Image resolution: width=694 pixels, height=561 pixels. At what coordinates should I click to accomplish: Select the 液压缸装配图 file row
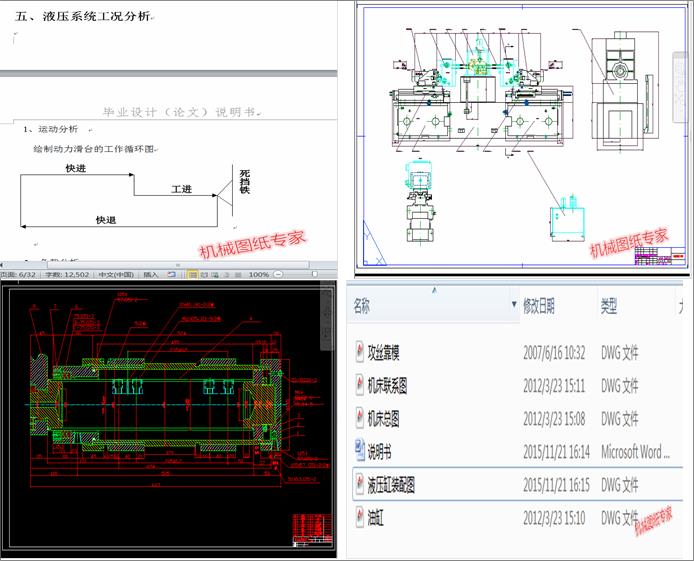pyautogui.click(x=517, y=484)
